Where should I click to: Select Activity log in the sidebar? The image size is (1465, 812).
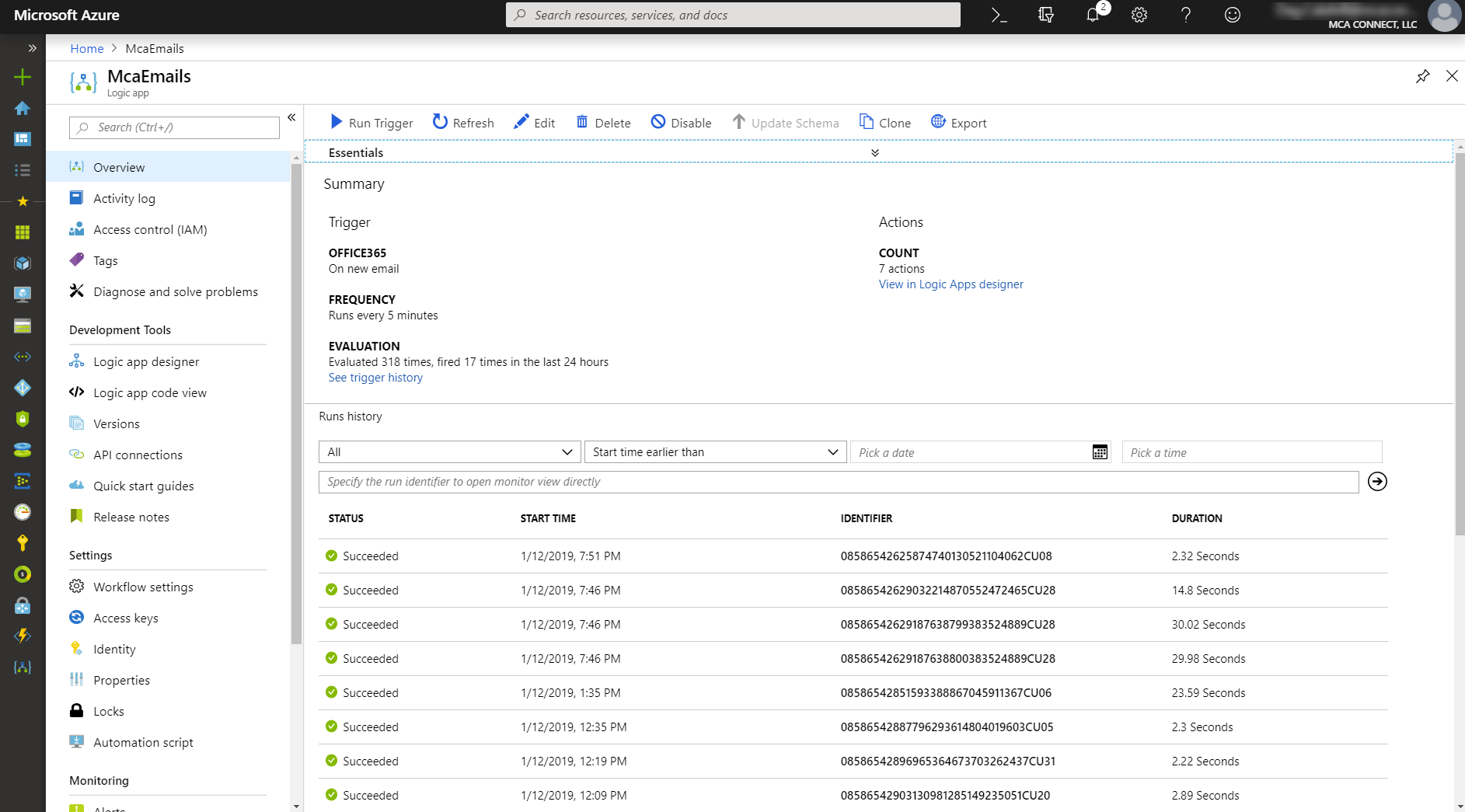pyautogui.click(x=124, y=198)
